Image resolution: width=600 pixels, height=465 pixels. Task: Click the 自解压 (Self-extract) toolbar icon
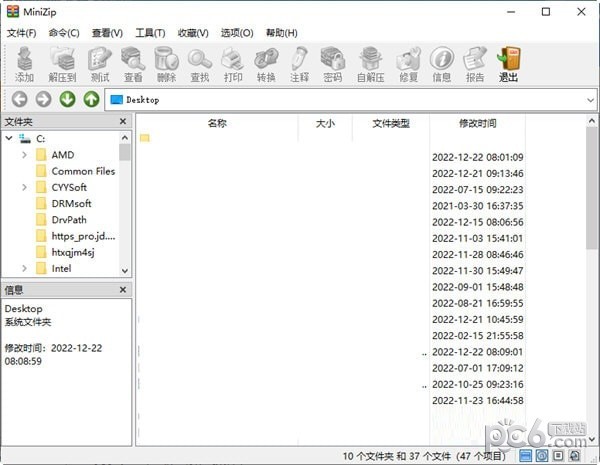coord(370,64)
